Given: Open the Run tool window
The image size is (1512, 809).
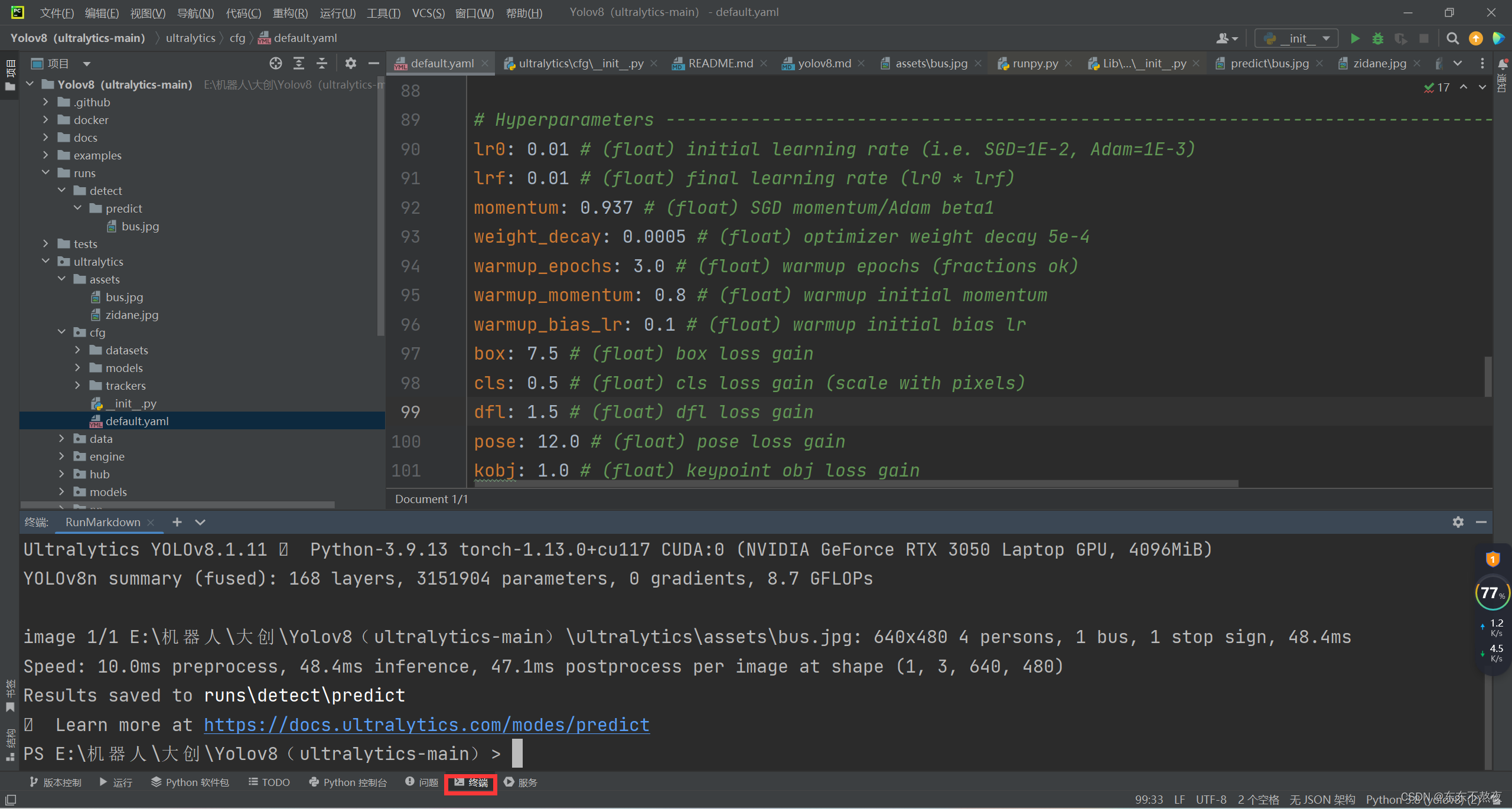Looking at the screenshot, I should point(116,782).
